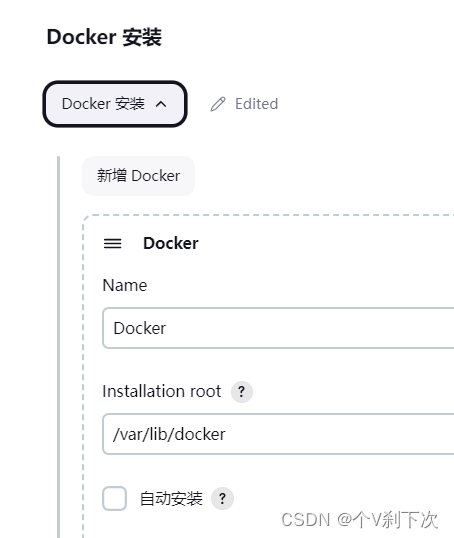The width and height of the screenshot is (454, 538).
Task: Click the CSDN watermark text
Action: pos(360,520)
